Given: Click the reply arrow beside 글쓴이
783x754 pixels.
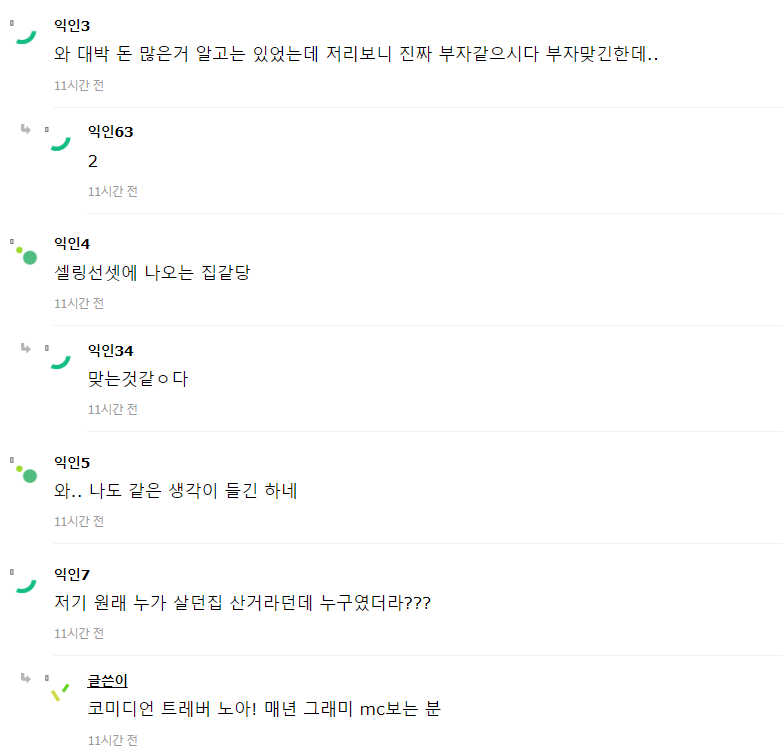Looking at the screenshot, I should (26, 678).
